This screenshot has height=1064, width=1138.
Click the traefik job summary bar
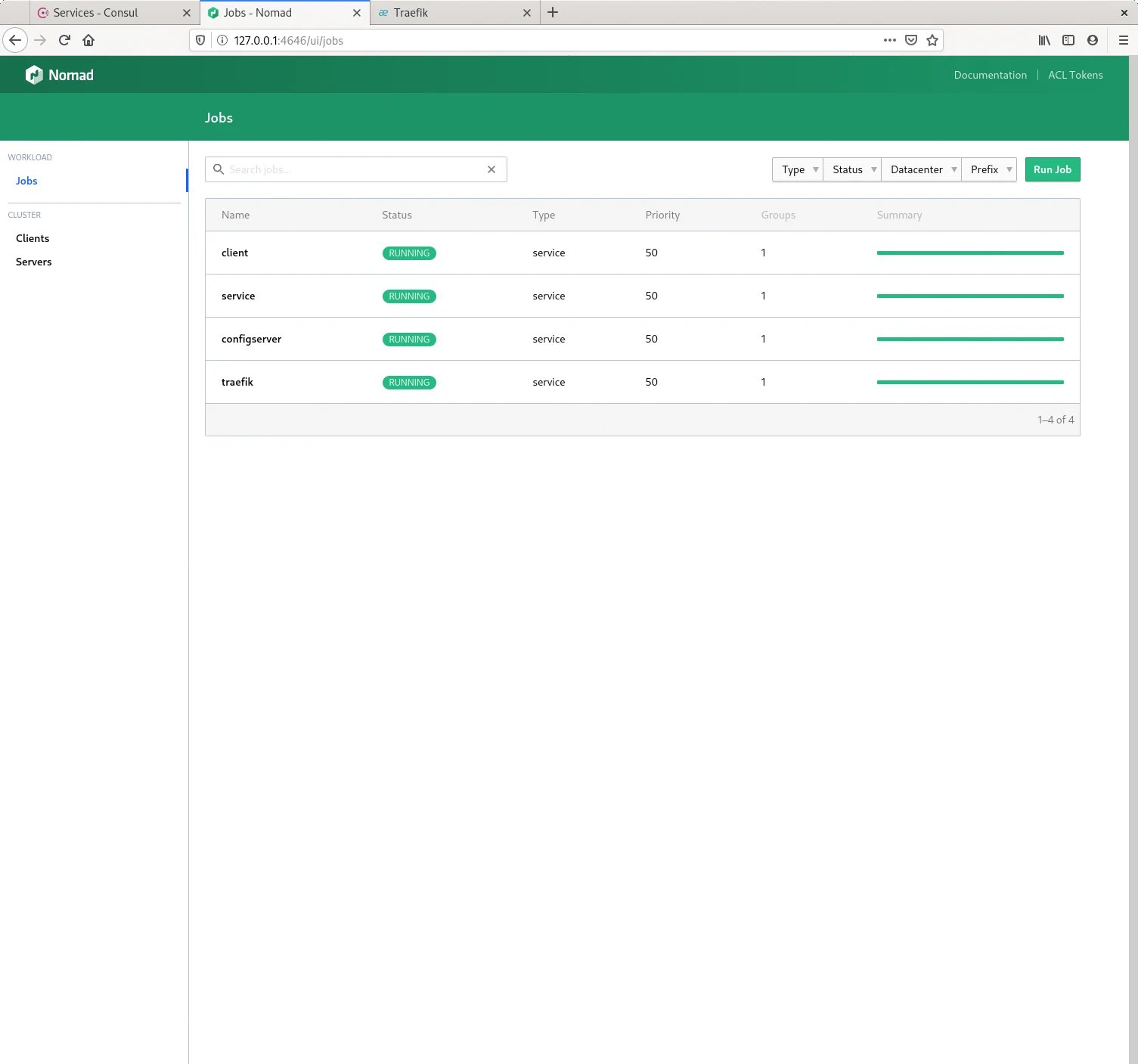tap(970, 382)
